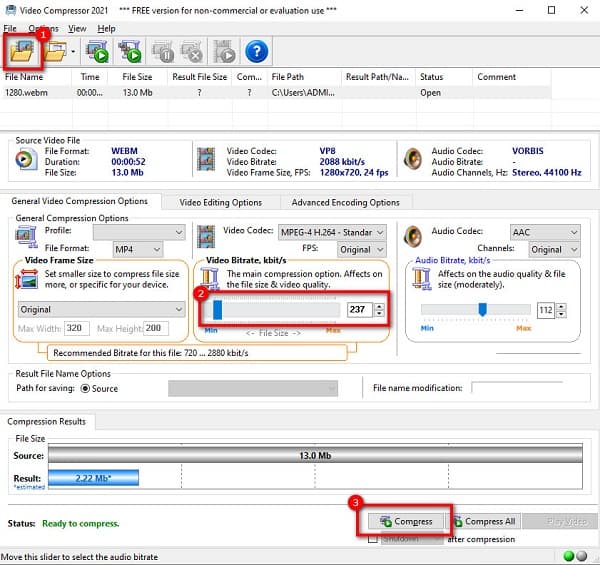Viewport: 600px width, 565px height.
Task: Expand the open-folder dropdown arrow in toolbar
Action: pyautogui.click(x=73, y=51)
